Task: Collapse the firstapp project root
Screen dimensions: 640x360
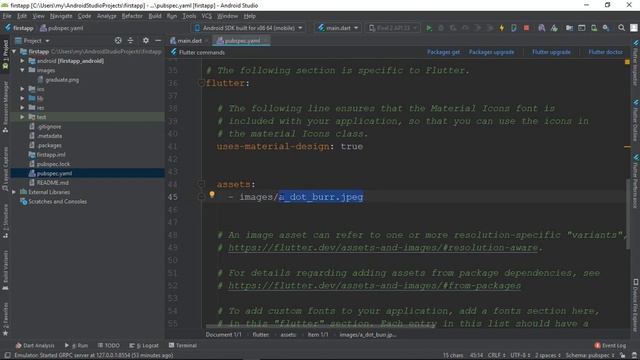Action: (14, 51)
